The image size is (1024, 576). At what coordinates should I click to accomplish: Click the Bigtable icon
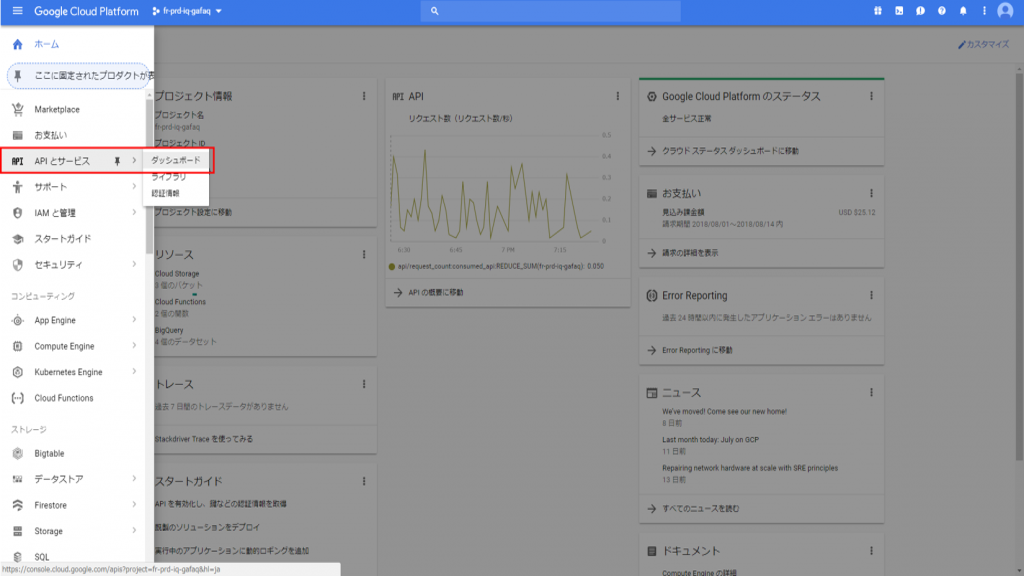pyautogui.click(x=18, y=453)
